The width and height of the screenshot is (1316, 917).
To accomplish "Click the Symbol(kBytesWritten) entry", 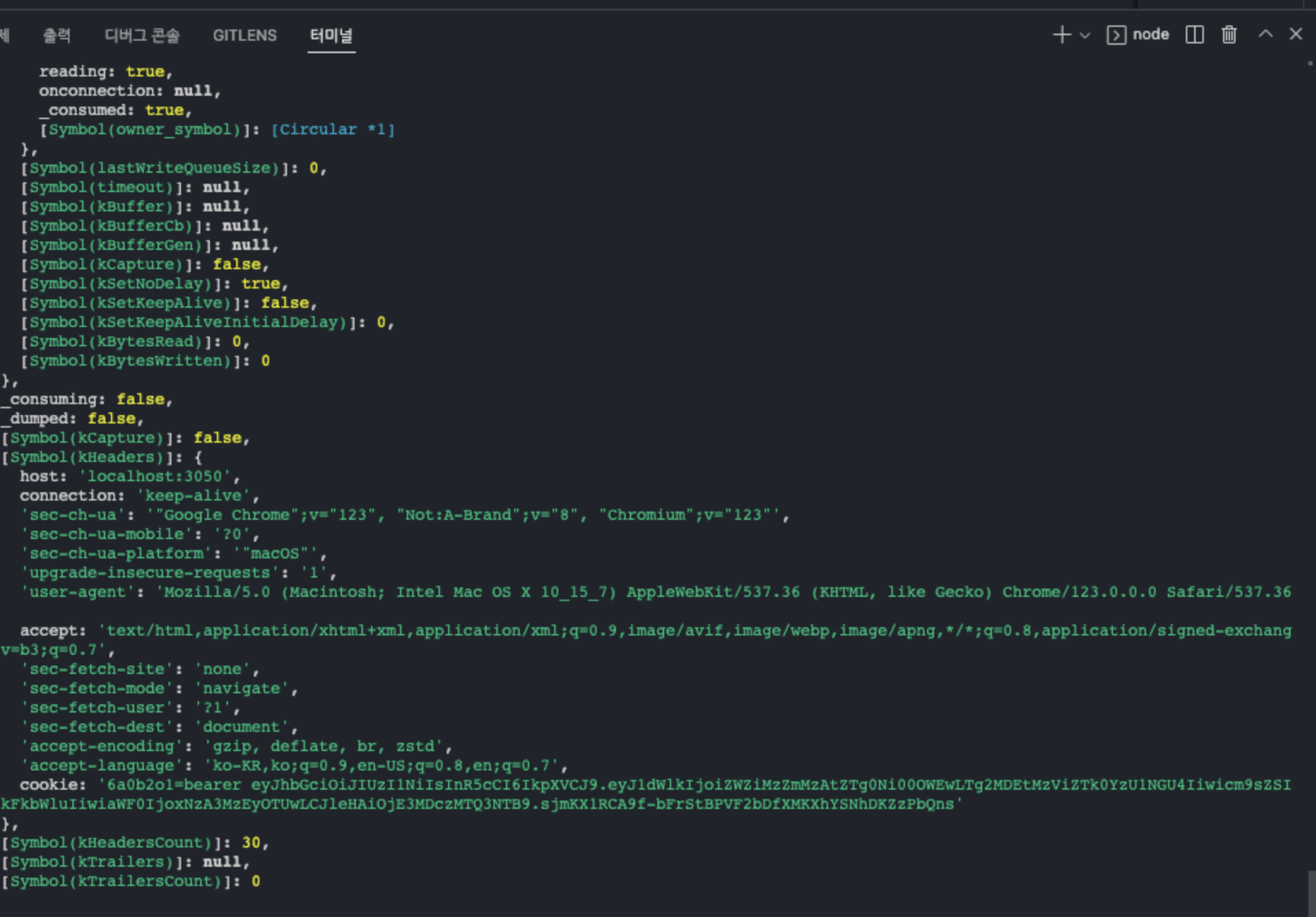I will (145, 361).
